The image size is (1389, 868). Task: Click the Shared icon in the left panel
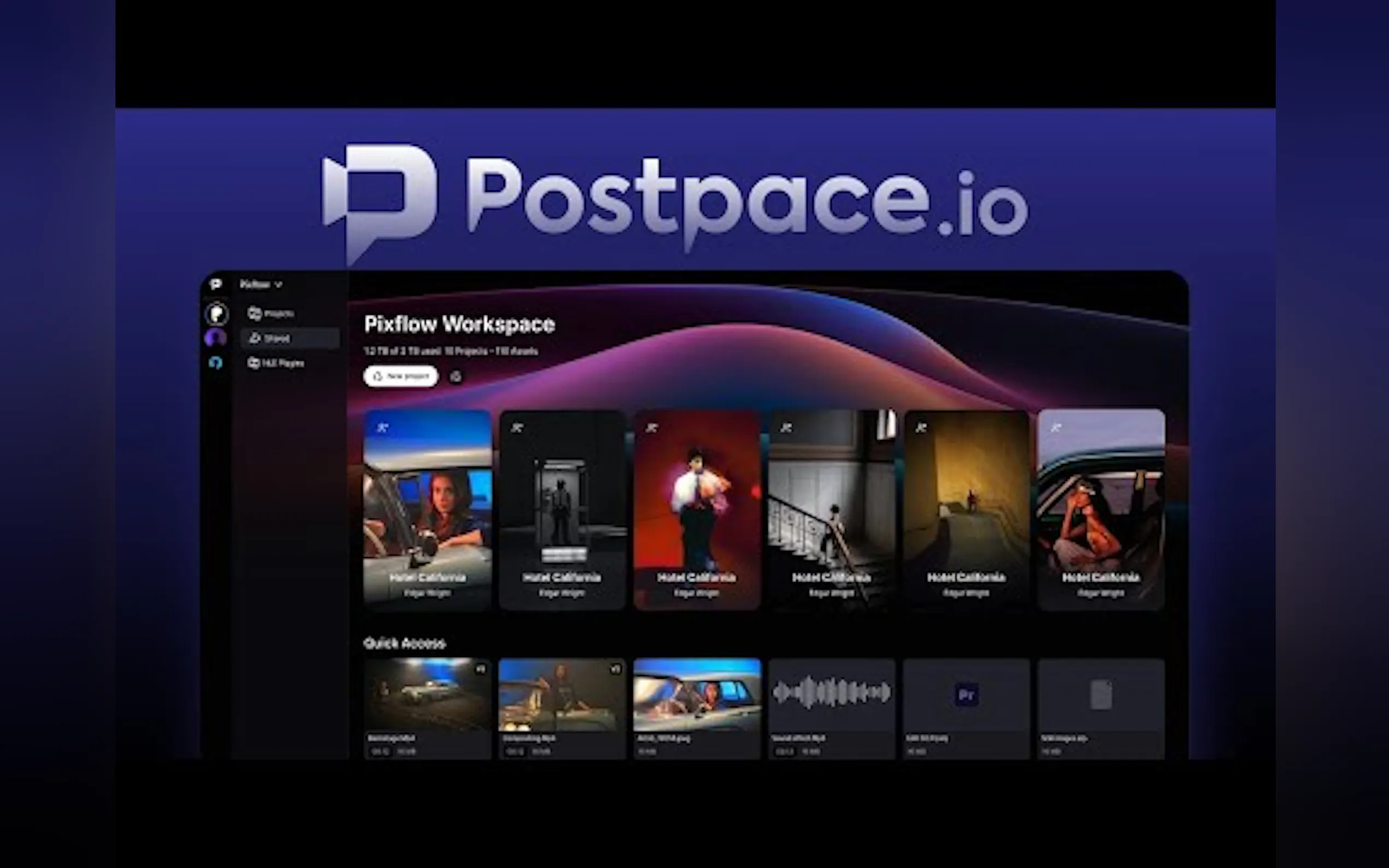coord(255,338)
